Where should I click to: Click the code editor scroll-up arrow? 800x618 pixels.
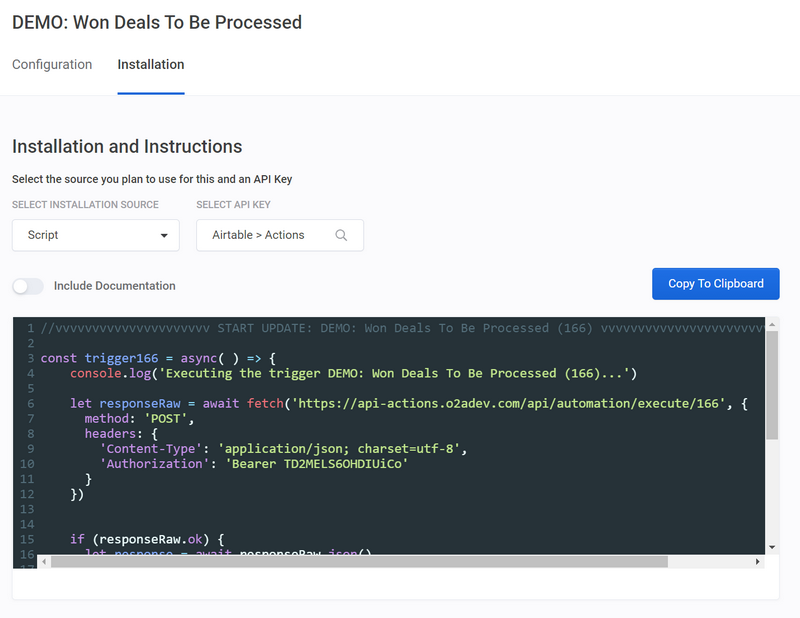pos(771,324)
